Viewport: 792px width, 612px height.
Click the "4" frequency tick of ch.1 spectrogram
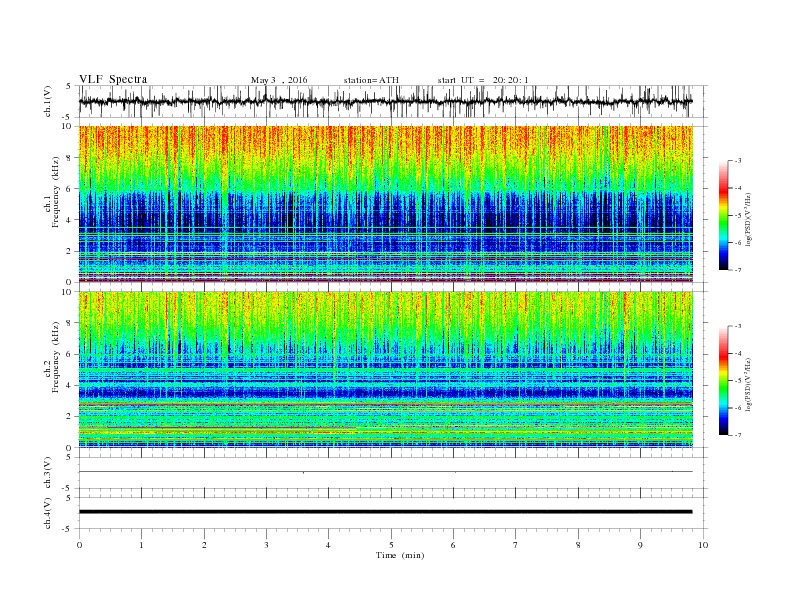click(70, 220)
